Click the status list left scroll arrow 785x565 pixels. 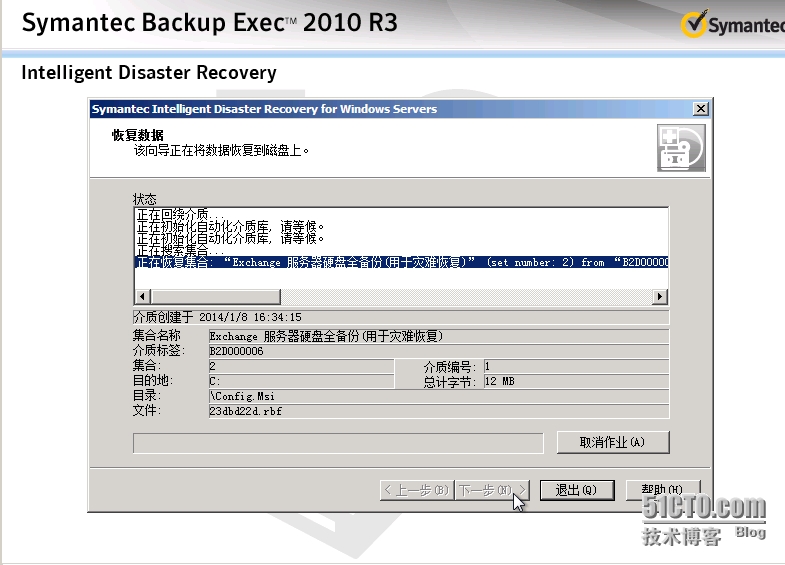143,296
